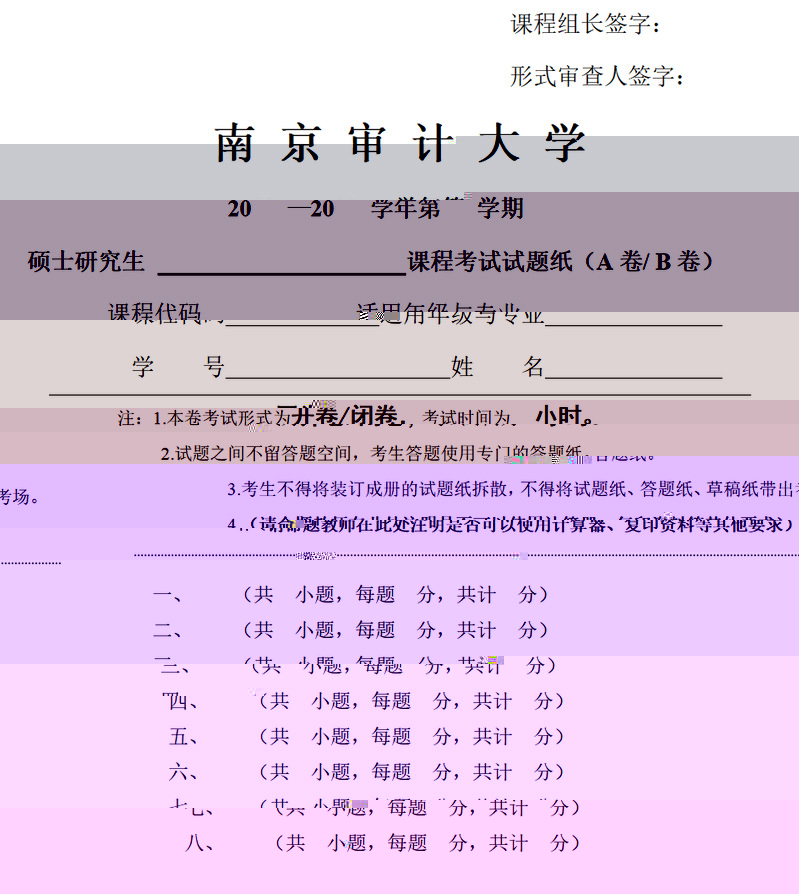
Task: Click the blank after 适用年级与专业
Action: (x=634, y=325)
